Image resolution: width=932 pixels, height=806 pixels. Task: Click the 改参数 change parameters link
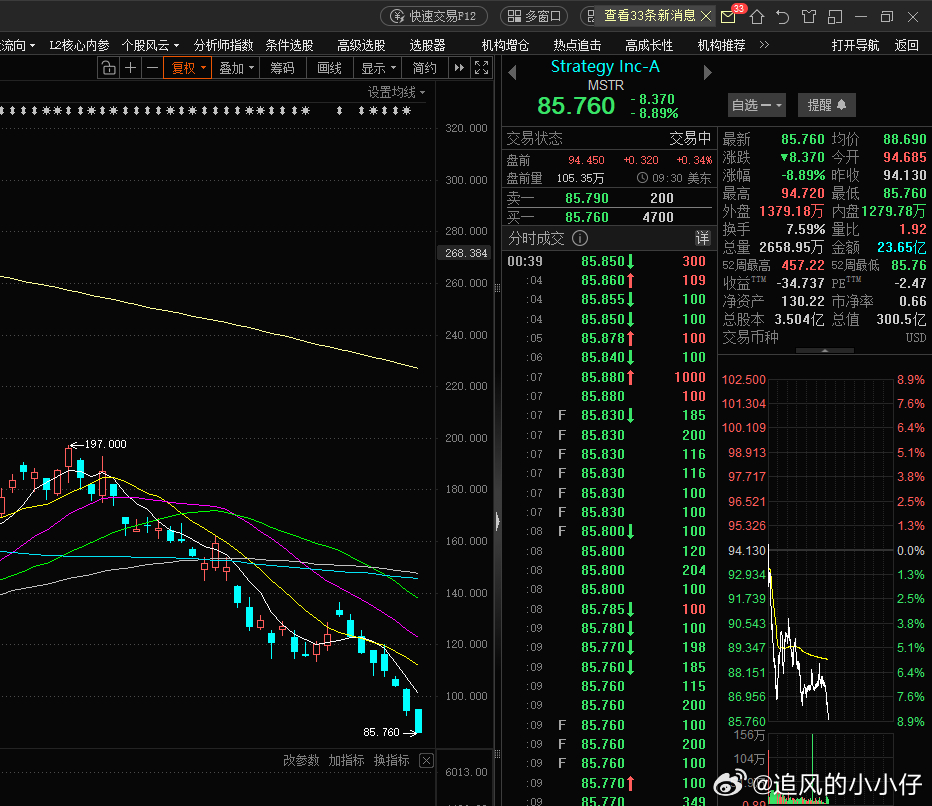click(x=301, y=760)
